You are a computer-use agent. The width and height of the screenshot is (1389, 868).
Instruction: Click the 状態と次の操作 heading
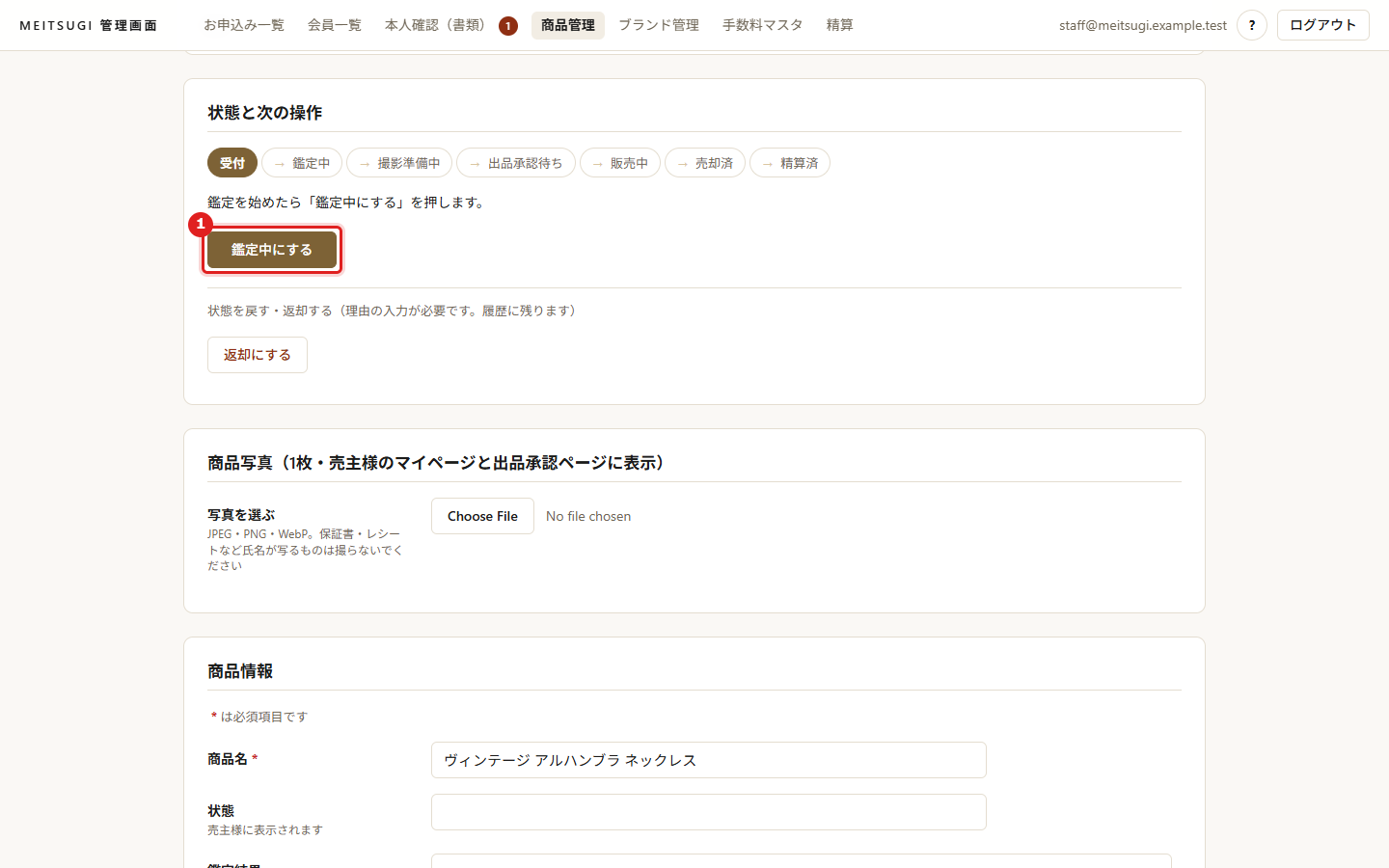click(x=265, y=113)
